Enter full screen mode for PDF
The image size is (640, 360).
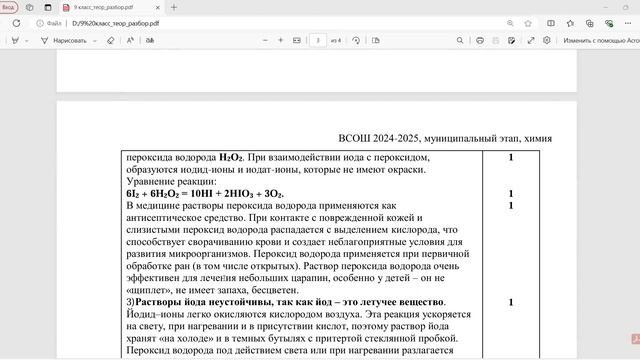(531, 40)
